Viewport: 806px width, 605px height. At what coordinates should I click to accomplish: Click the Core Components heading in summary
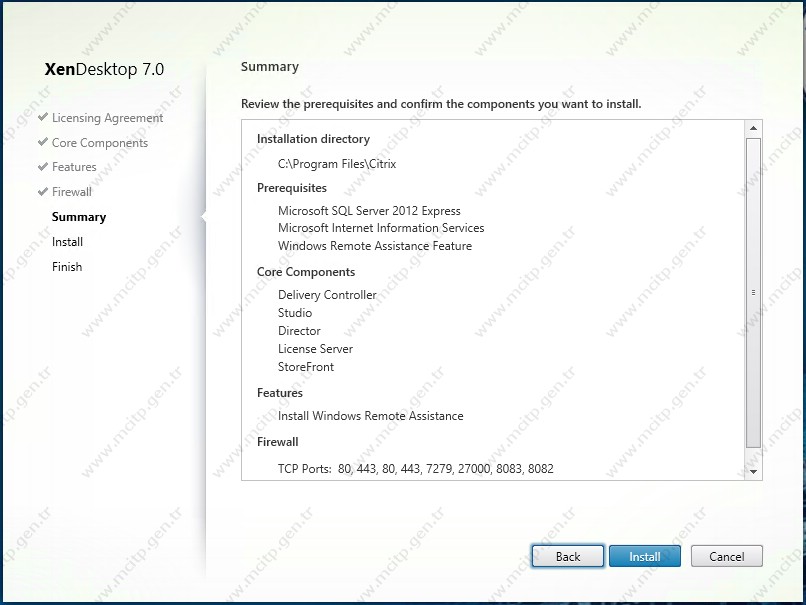306,271
